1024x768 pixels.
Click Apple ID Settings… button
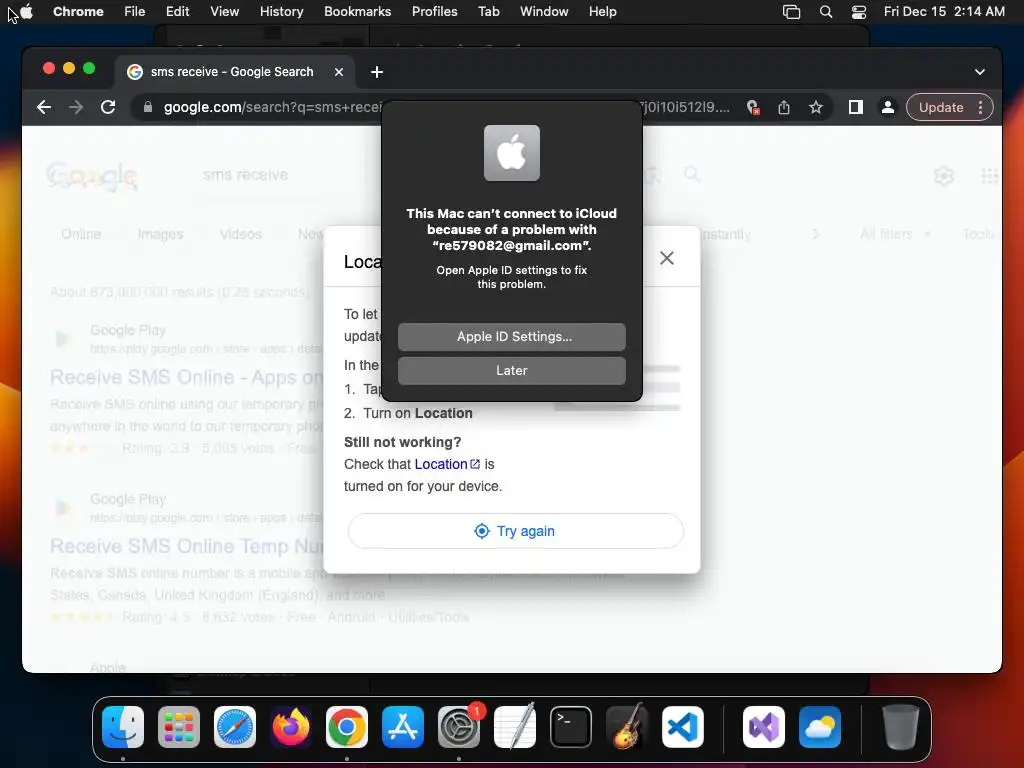click(x=511, y=336)
